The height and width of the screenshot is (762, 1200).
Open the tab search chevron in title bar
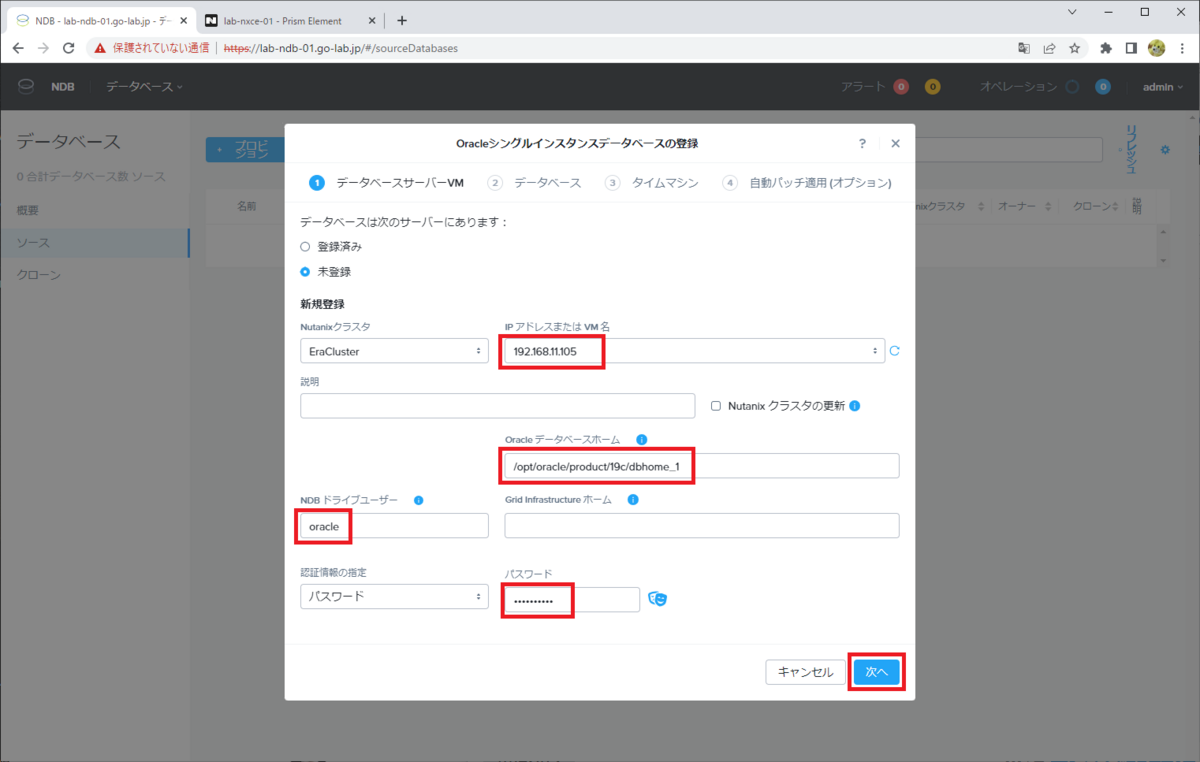point(1072,12)
